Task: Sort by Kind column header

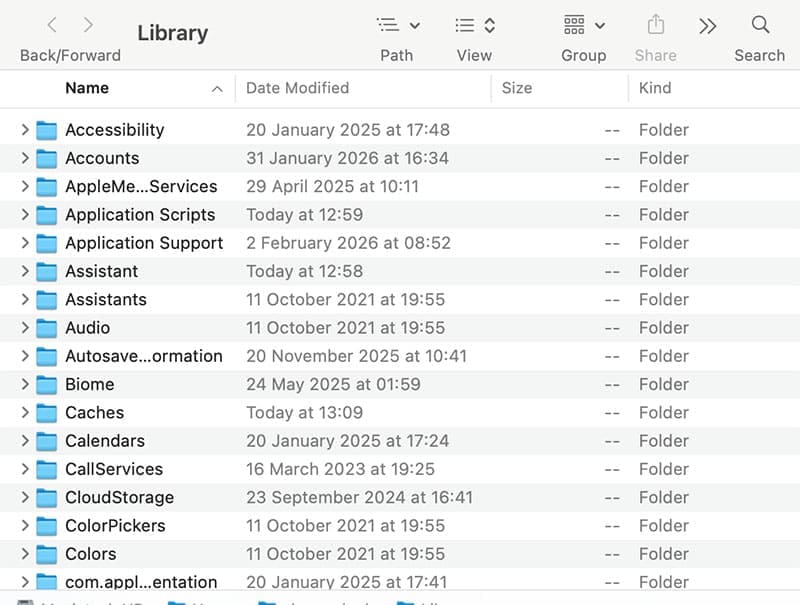Action: click(655, 88)
